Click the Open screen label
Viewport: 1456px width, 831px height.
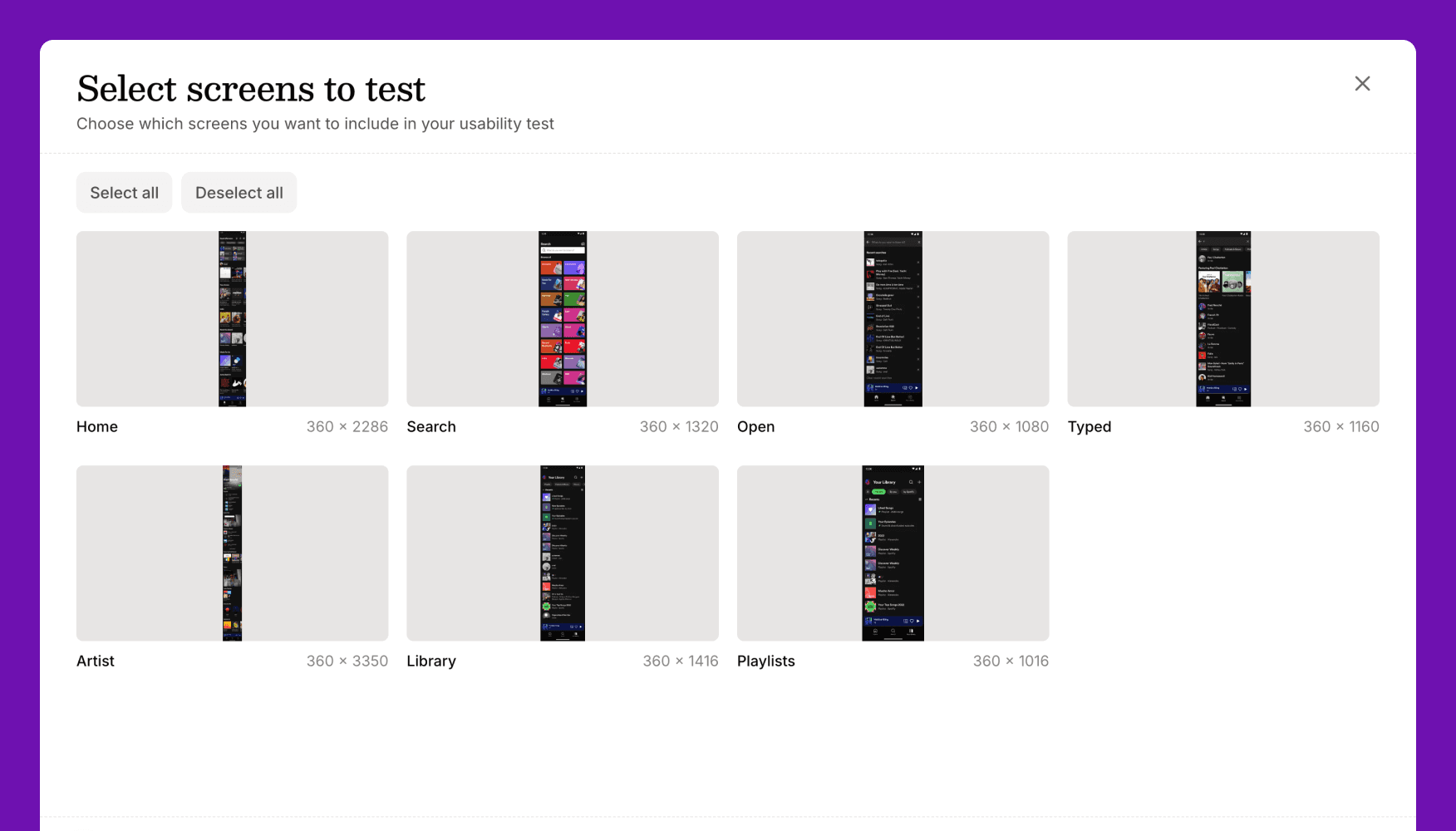(755, 427)
